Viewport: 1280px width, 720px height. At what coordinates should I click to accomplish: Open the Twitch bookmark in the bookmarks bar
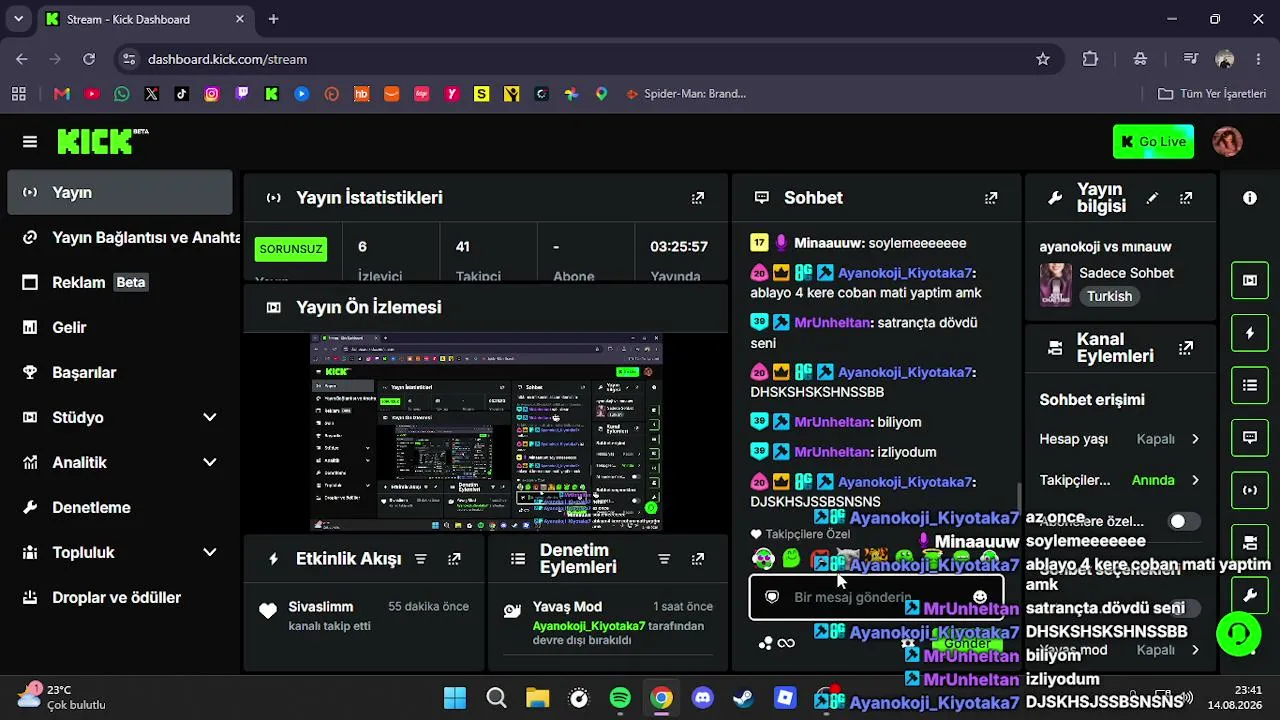[x=241, y=94]
